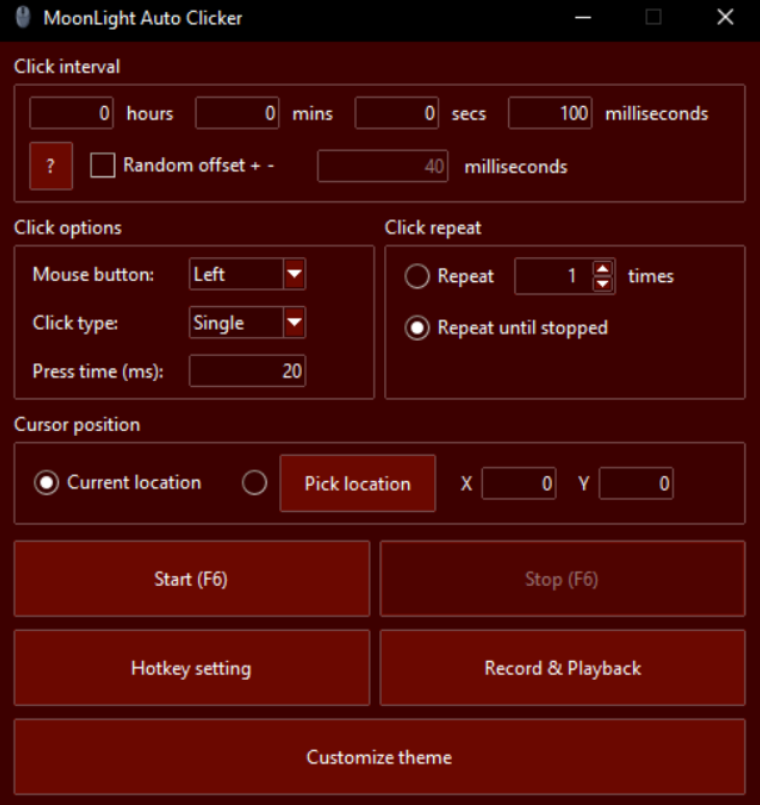Increase repeat count with up arrow
Screen dimensions: 760x805
[x=603, y=269]
